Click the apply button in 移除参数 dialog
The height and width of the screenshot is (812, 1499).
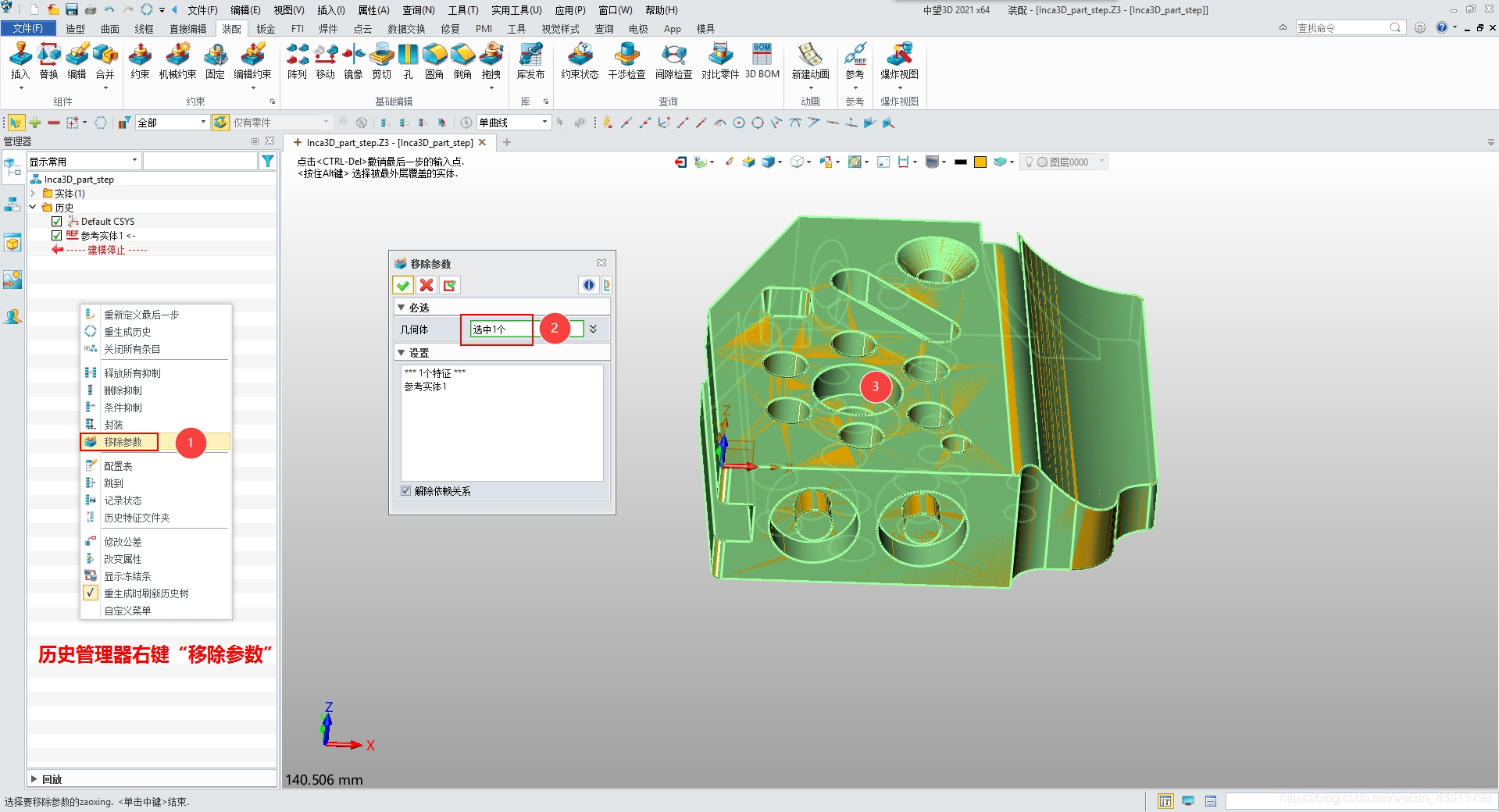click(450, 285)
